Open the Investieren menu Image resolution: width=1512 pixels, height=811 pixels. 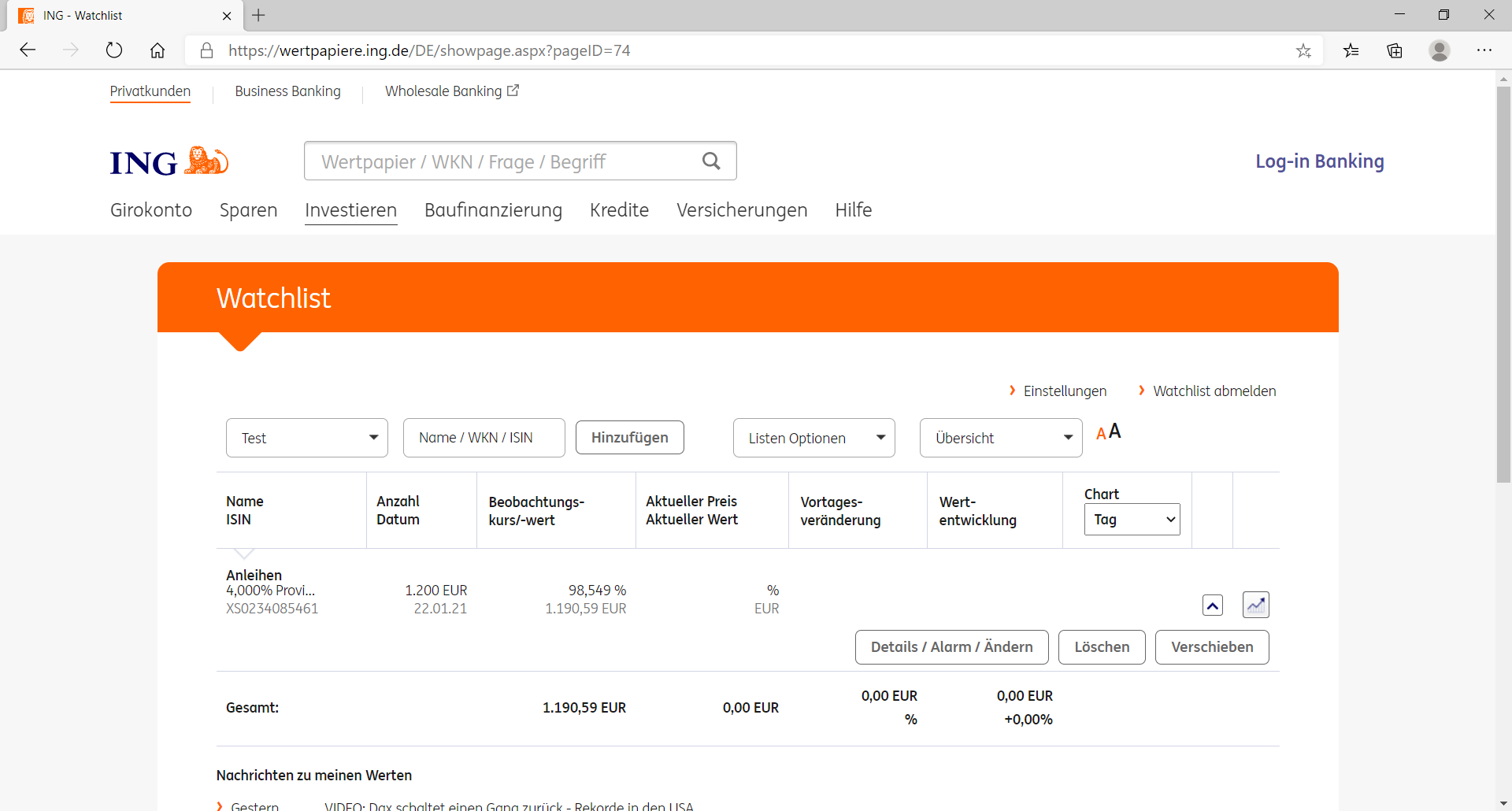(x=350, y=210)
